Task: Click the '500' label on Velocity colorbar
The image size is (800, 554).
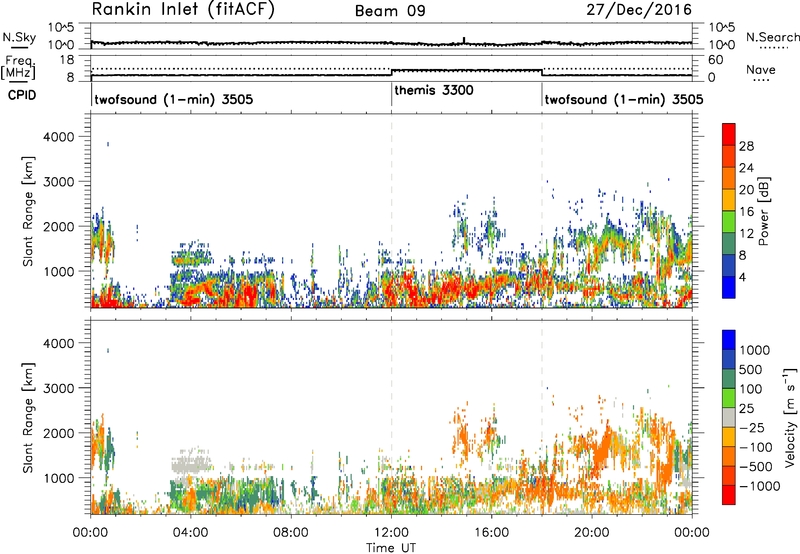Action: click(751, 370)
